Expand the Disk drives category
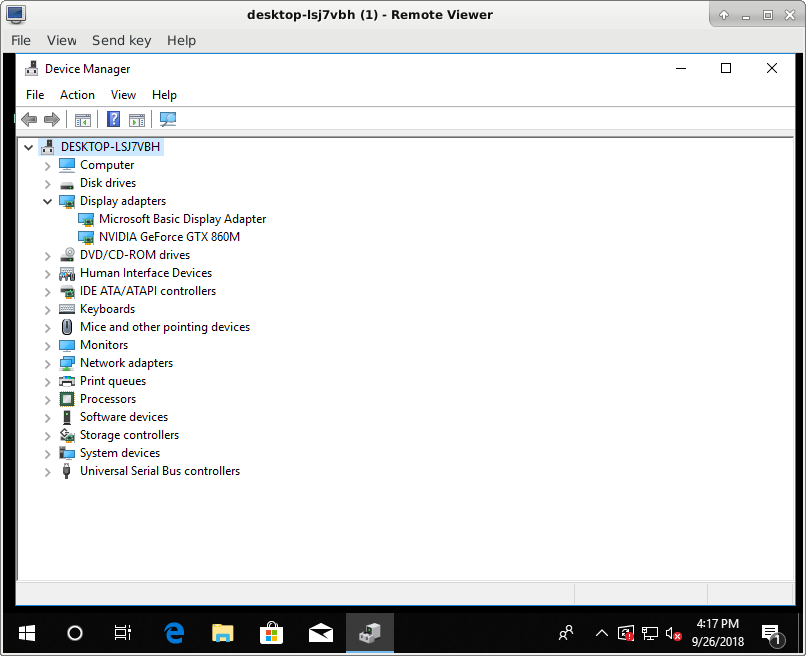 47,184
